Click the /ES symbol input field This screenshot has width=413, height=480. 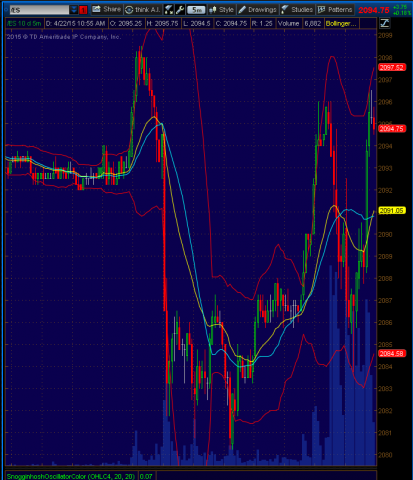click(39, 10)
